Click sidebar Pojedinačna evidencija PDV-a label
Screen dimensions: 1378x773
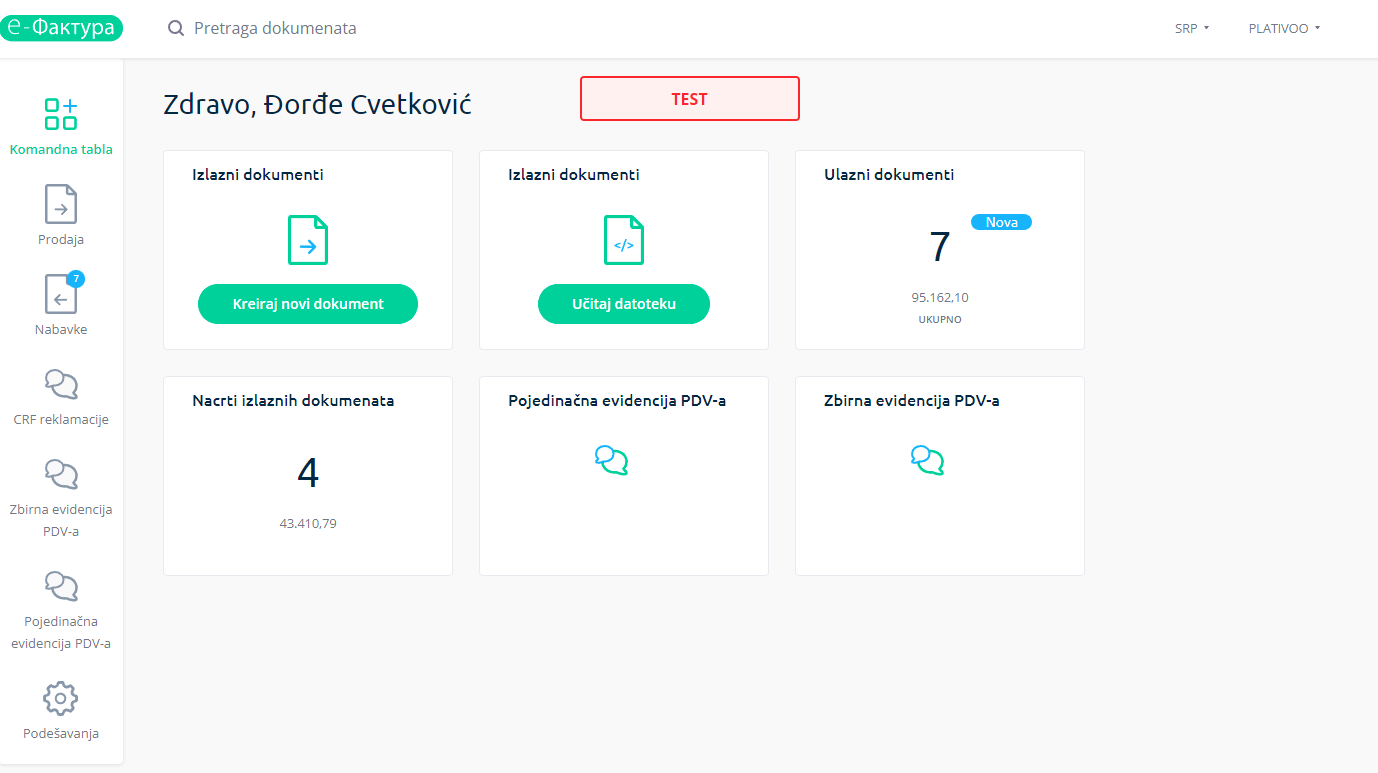pyautogui.click(x=61, y=632)
